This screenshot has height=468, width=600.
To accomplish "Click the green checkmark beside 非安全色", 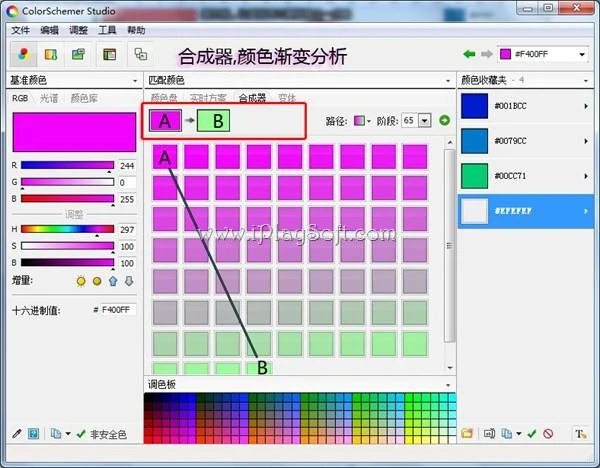I will 81,434.
